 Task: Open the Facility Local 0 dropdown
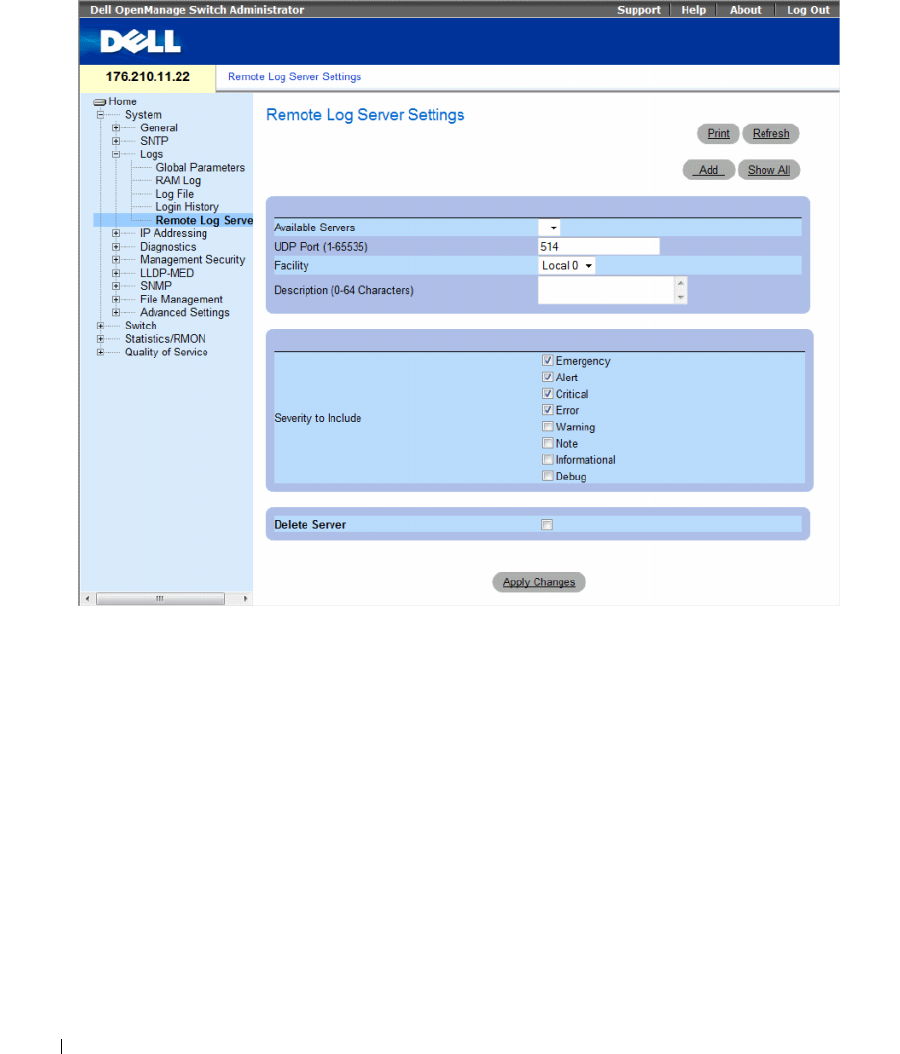(x=567, y=266)
